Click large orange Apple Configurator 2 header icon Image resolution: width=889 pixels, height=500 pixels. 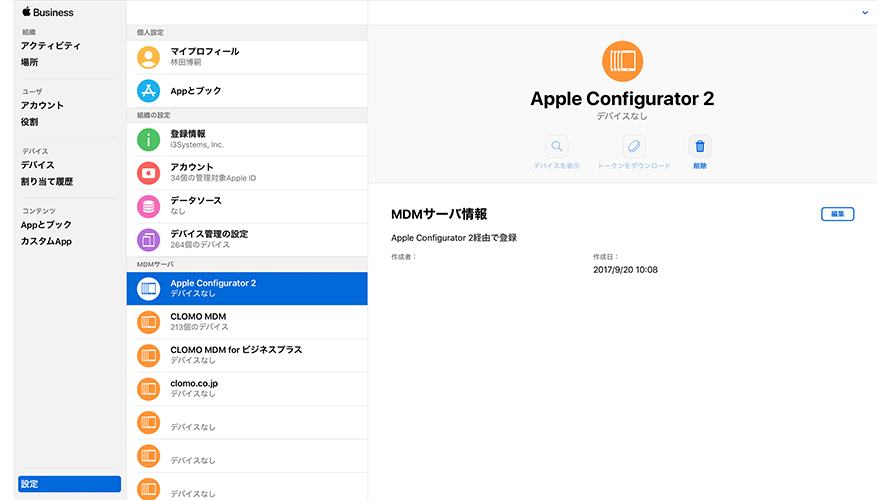pyautogui.click(x=623, y=61)
